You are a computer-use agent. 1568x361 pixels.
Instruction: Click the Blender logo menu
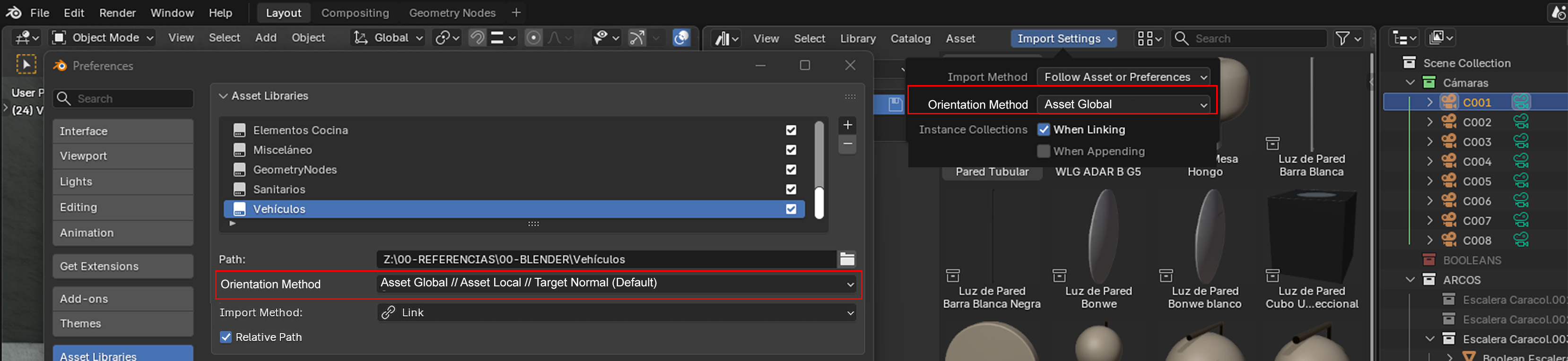(13, 12)
